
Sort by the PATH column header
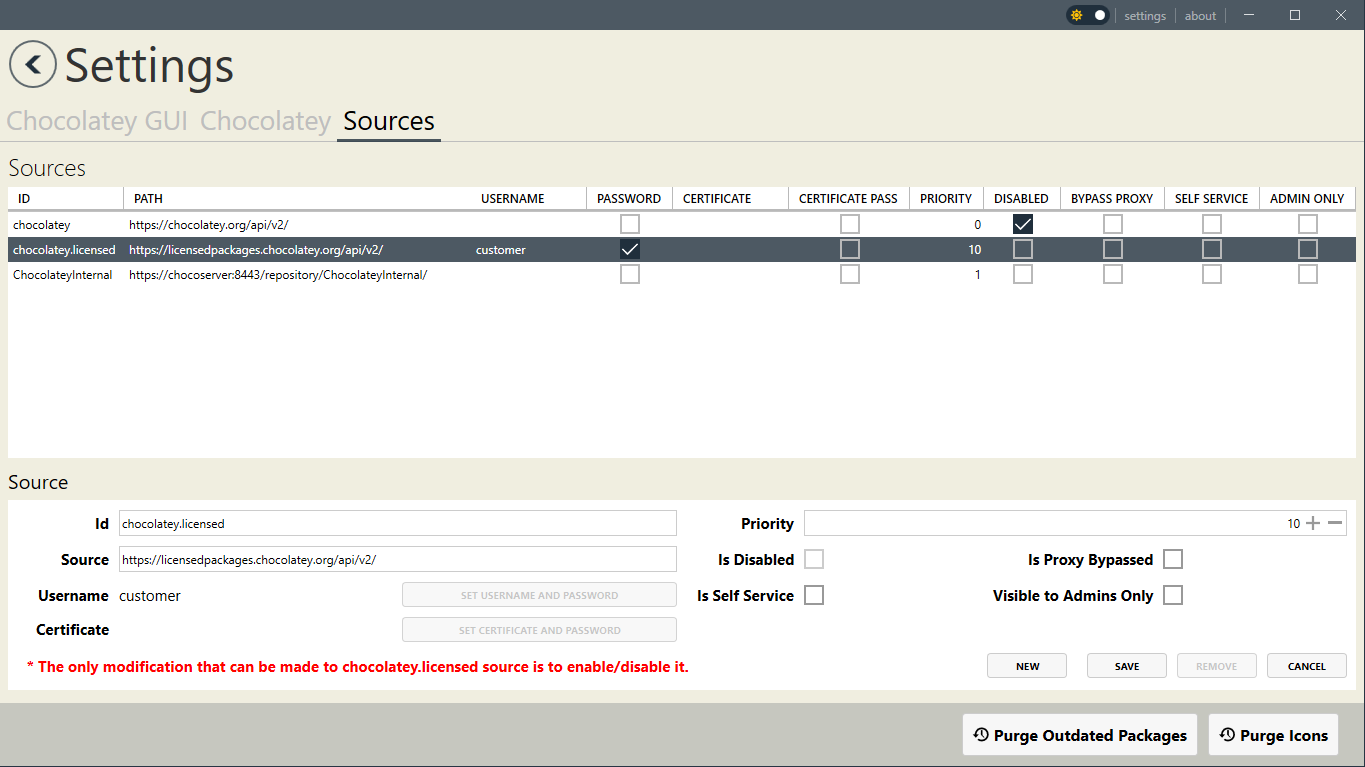(x=298, y=198)
